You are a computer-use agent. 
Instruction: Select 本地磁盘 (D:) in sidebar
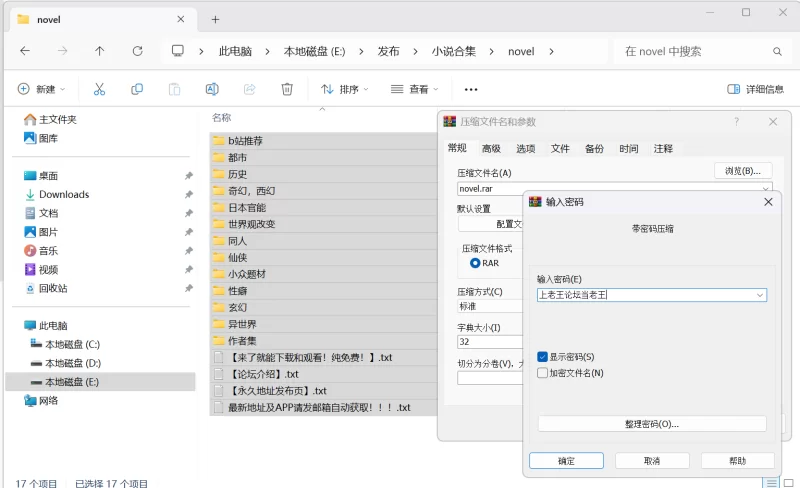coord(65,363)
